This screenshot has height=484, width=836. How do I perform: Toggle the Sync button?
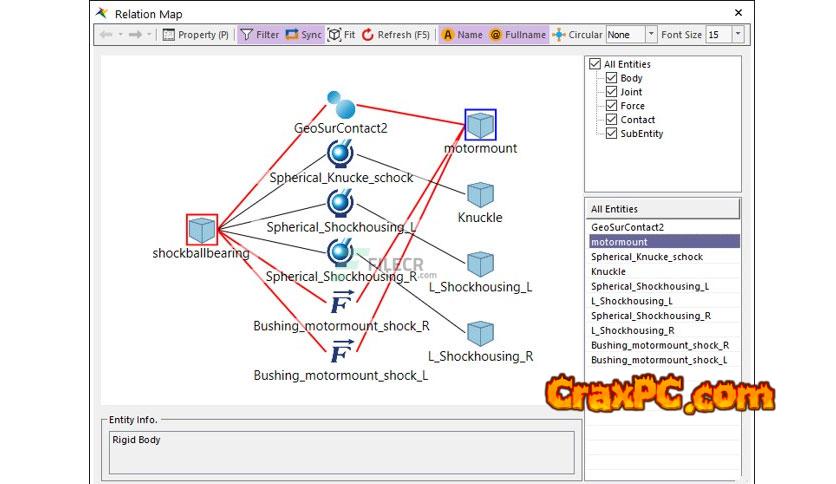[x=303, y=35]
